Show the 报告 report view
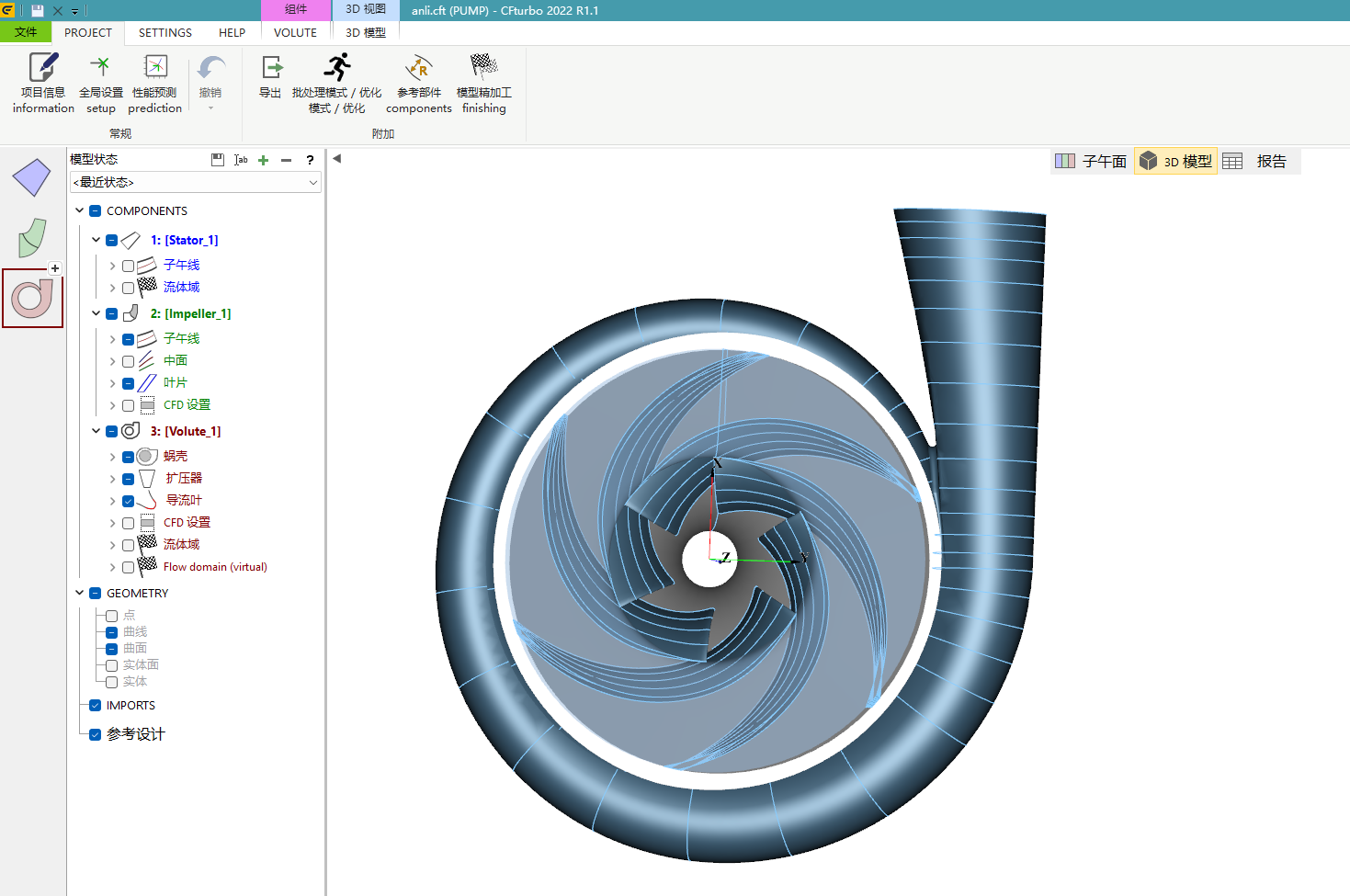The width and height of the screenshot is (1350, 896). pyautogui.click(x=1258, y=161)
